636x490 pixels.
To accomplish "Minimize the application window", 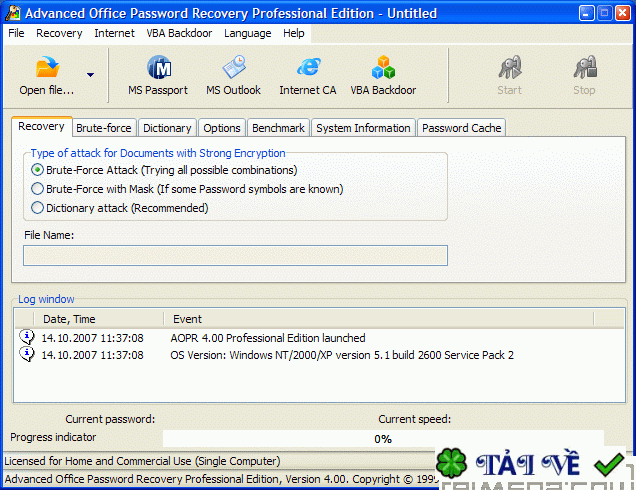I will (587, 13).
